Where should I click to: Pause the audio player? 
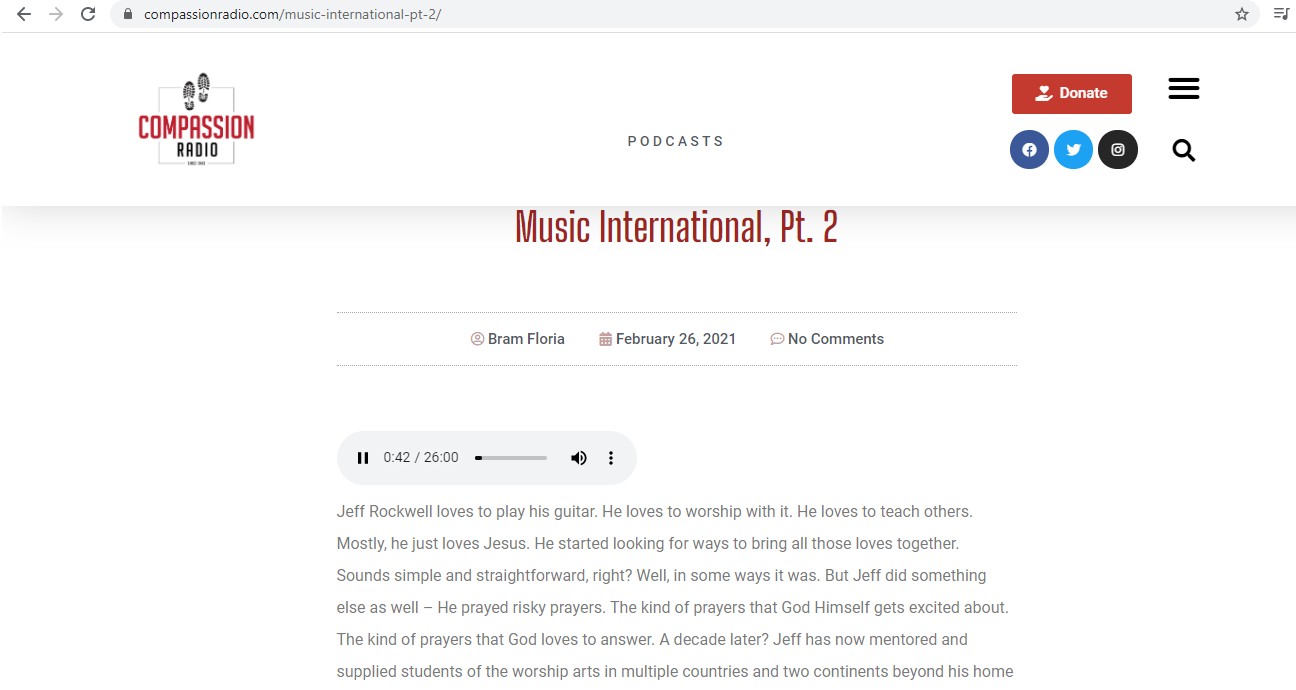(363, 458)
